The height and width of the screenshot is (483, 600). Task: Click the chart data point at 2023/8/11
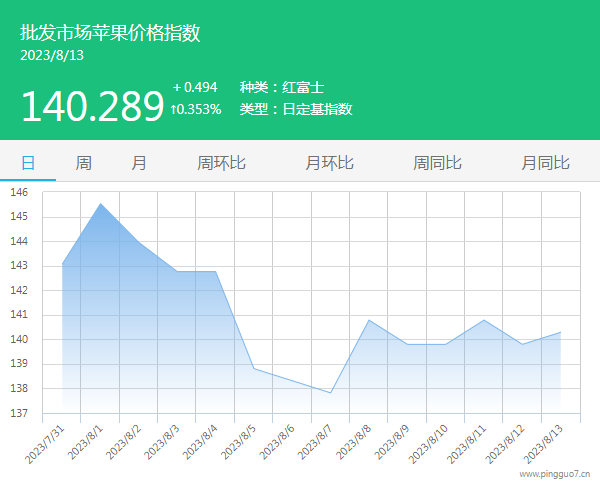pyautogui.click(x=484, y=320)
